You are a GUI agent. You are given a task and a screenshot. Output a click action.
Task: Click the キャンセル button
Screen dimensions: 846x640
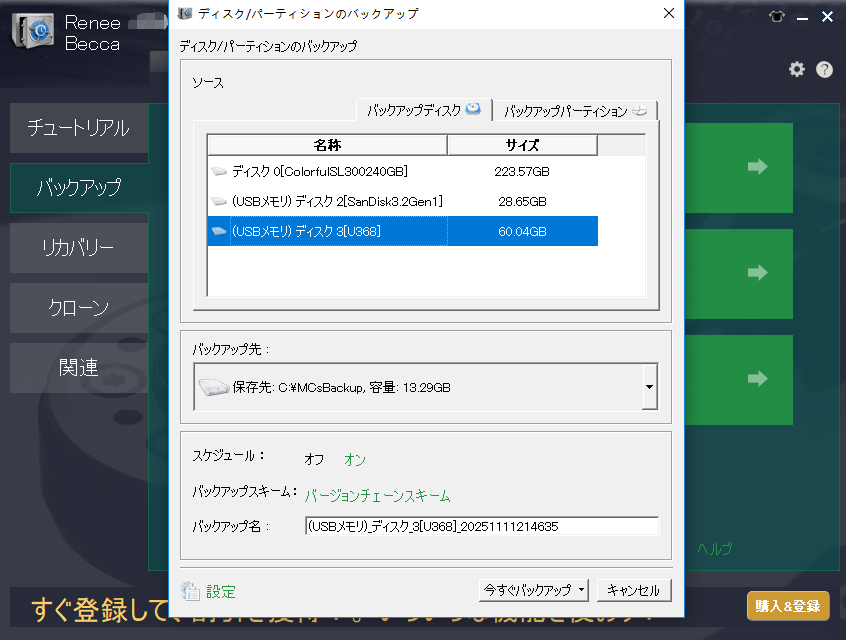(633, 590)
